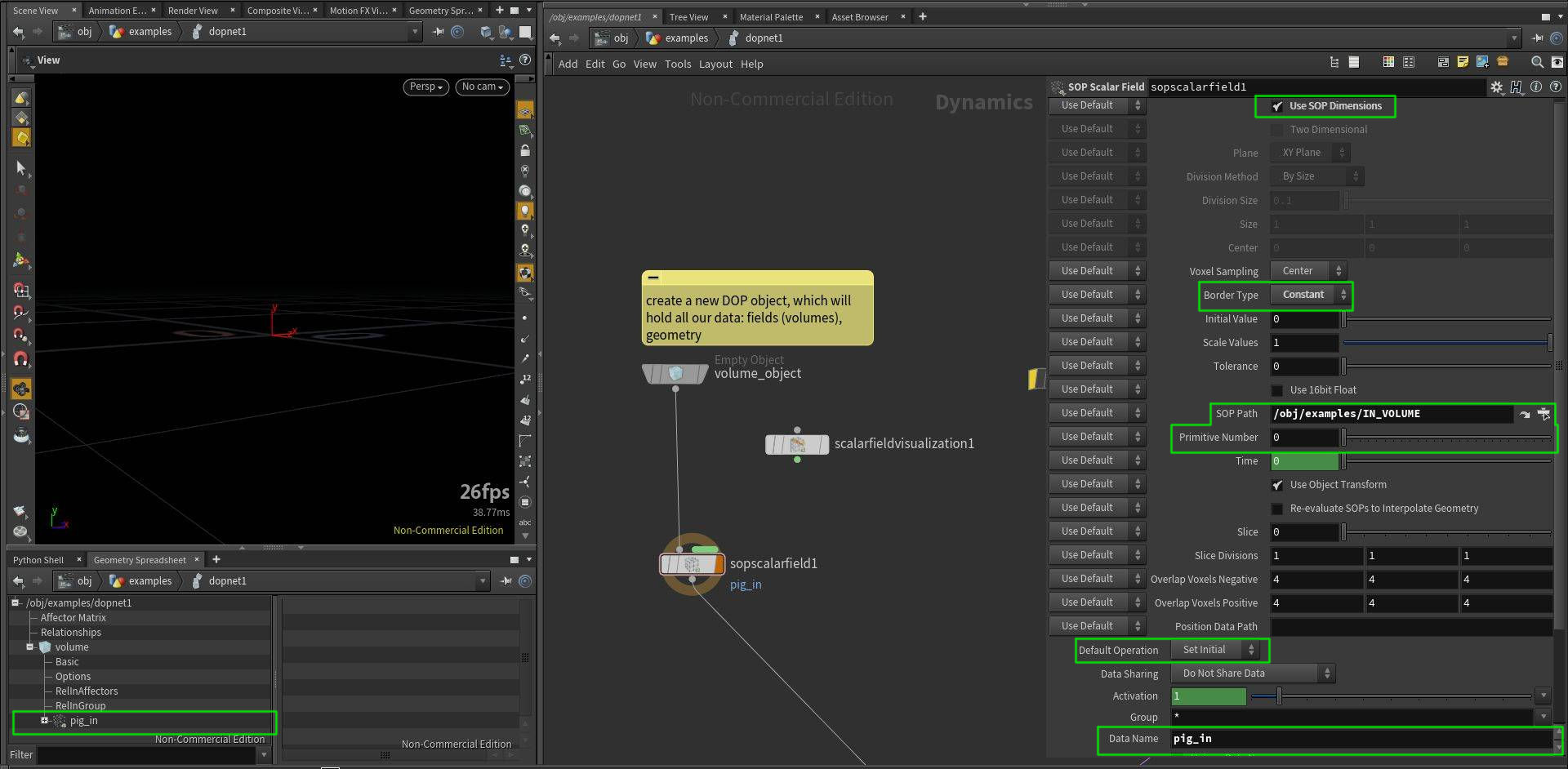
Task: Click the Data Name pig_in field
Action: pyautogui.click(x=1361, y=739)
